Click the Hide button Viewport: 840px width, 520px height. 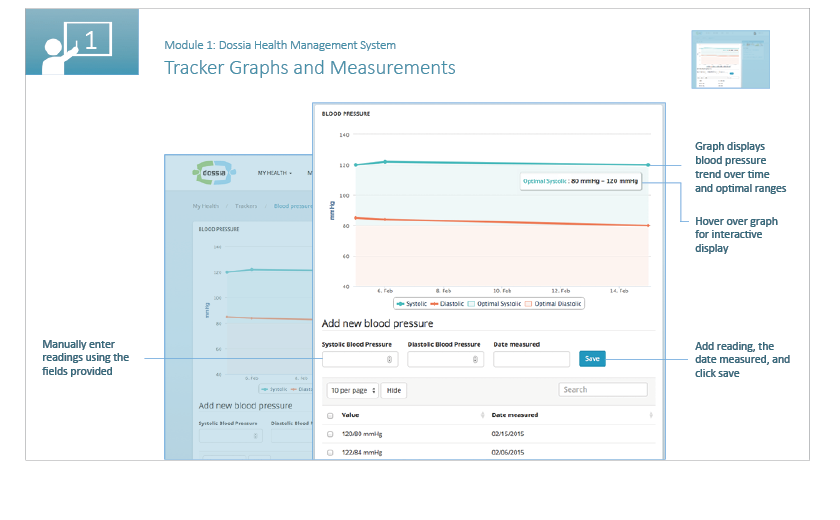point(394,390)
